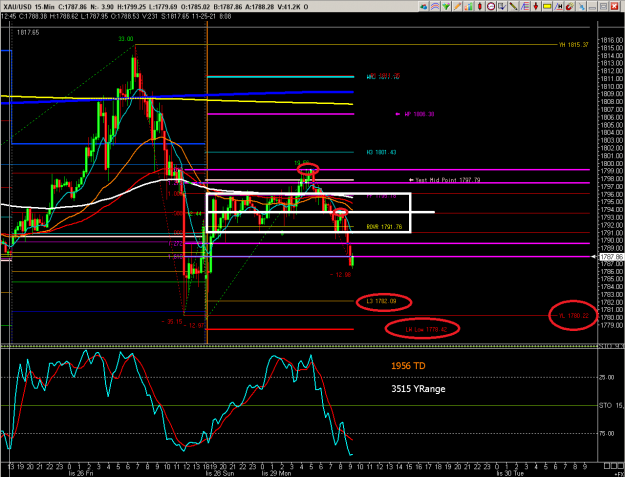Click the red - 35.15 range label
The height and width of the screenshot is (477, 625).
tap(172, 322)
